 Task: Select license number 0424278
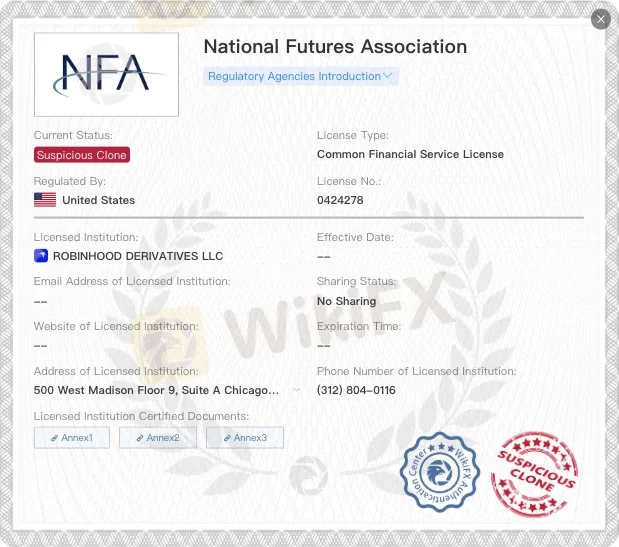(340, 200)
